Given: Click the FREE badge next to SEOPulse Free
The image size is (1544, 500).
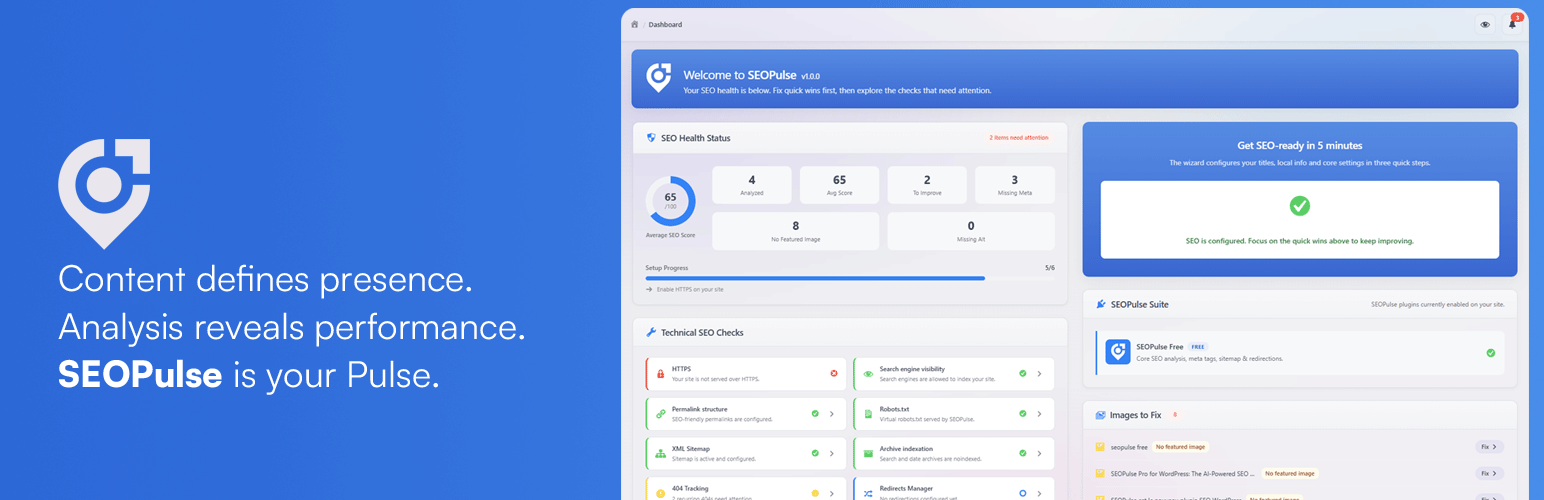Looking at the screenshot, I should [1198, 347].
